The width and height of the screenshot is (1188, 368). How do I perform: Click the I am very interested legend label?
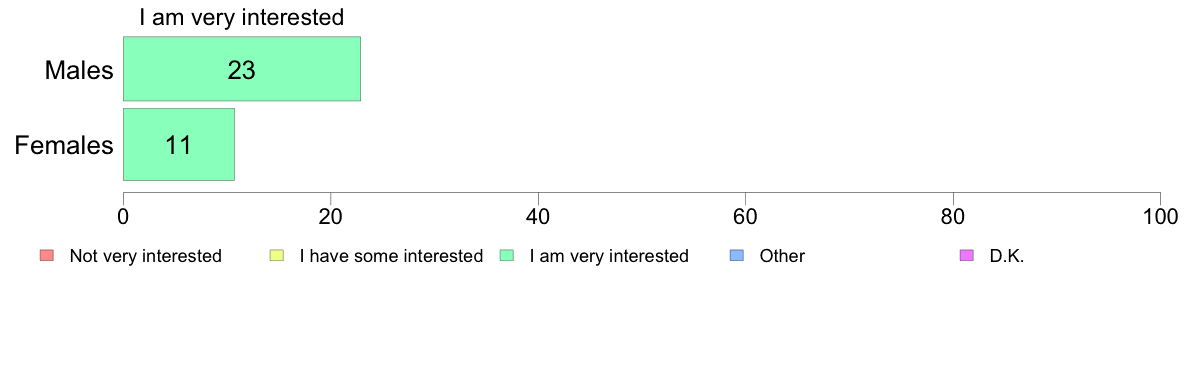[609, 256]
